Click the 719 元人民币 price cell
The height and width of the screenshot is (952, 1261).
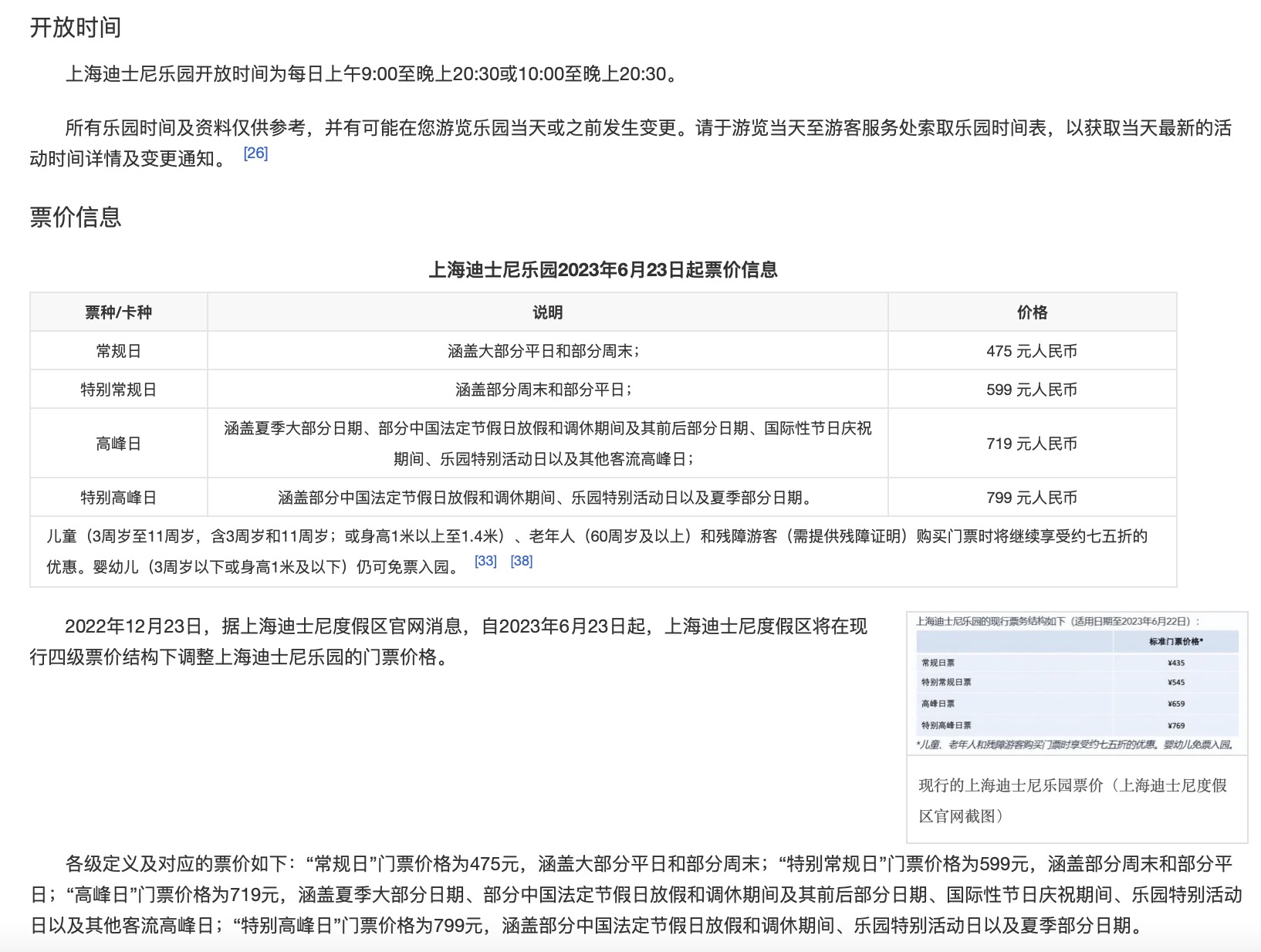[1033, 444]
